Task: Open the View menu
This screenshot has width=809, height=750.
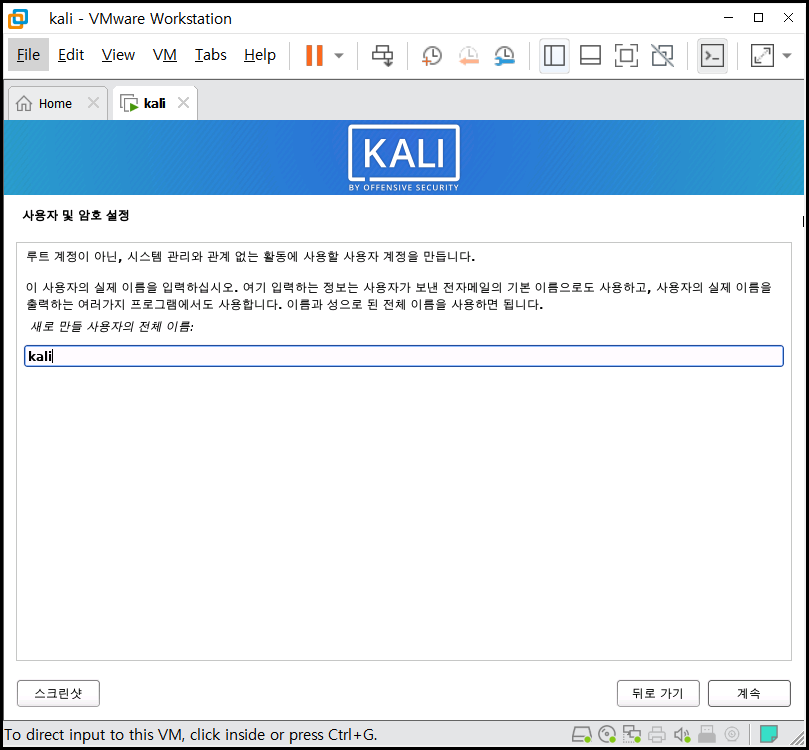Action: (118, 55)
